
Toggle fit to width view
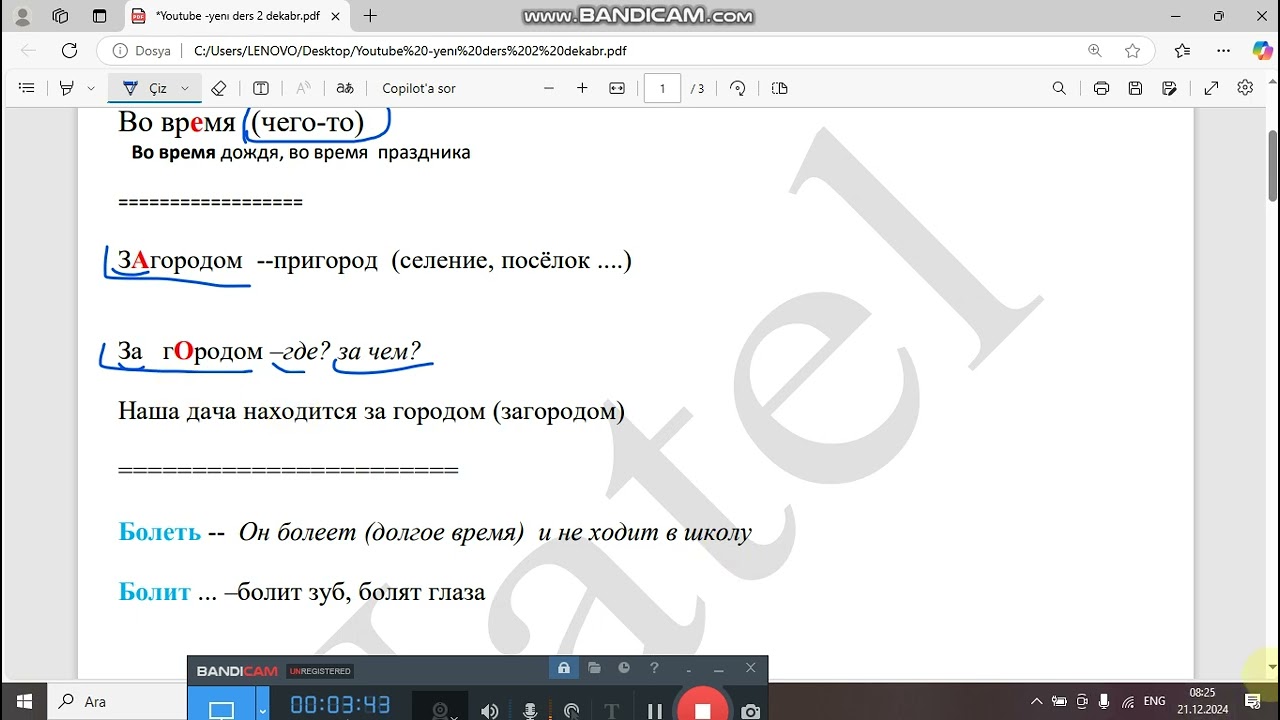click(x=617, y=88)
